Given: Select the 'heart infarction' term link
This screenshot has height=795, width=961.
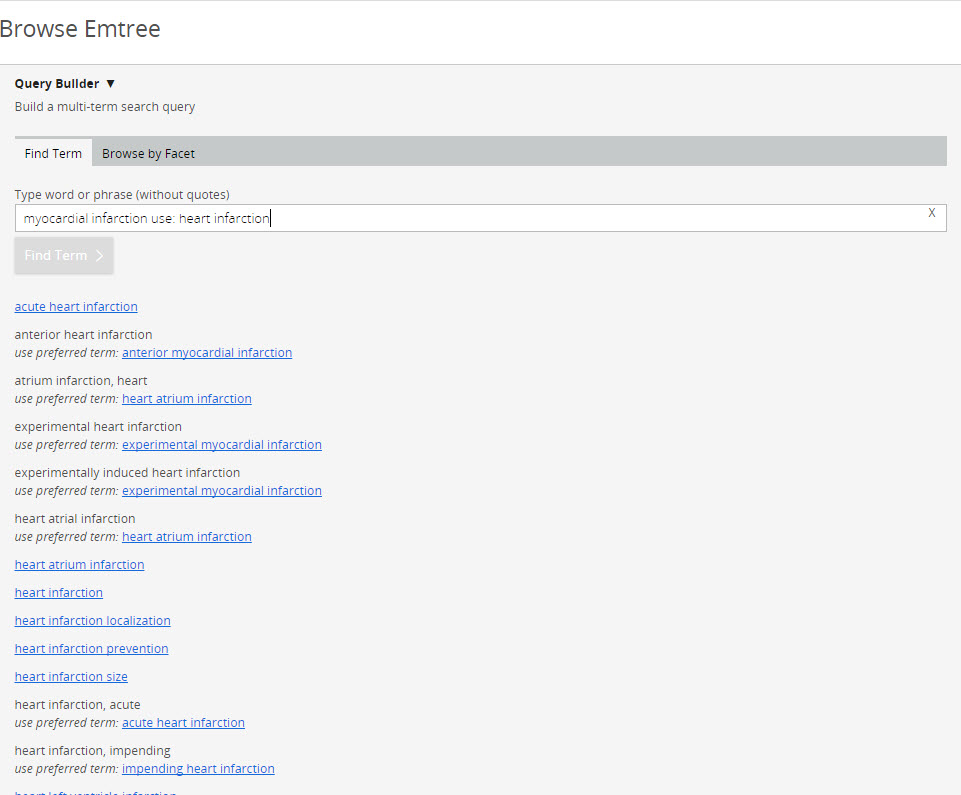Looking at the screenshot, I should [59, 593].
